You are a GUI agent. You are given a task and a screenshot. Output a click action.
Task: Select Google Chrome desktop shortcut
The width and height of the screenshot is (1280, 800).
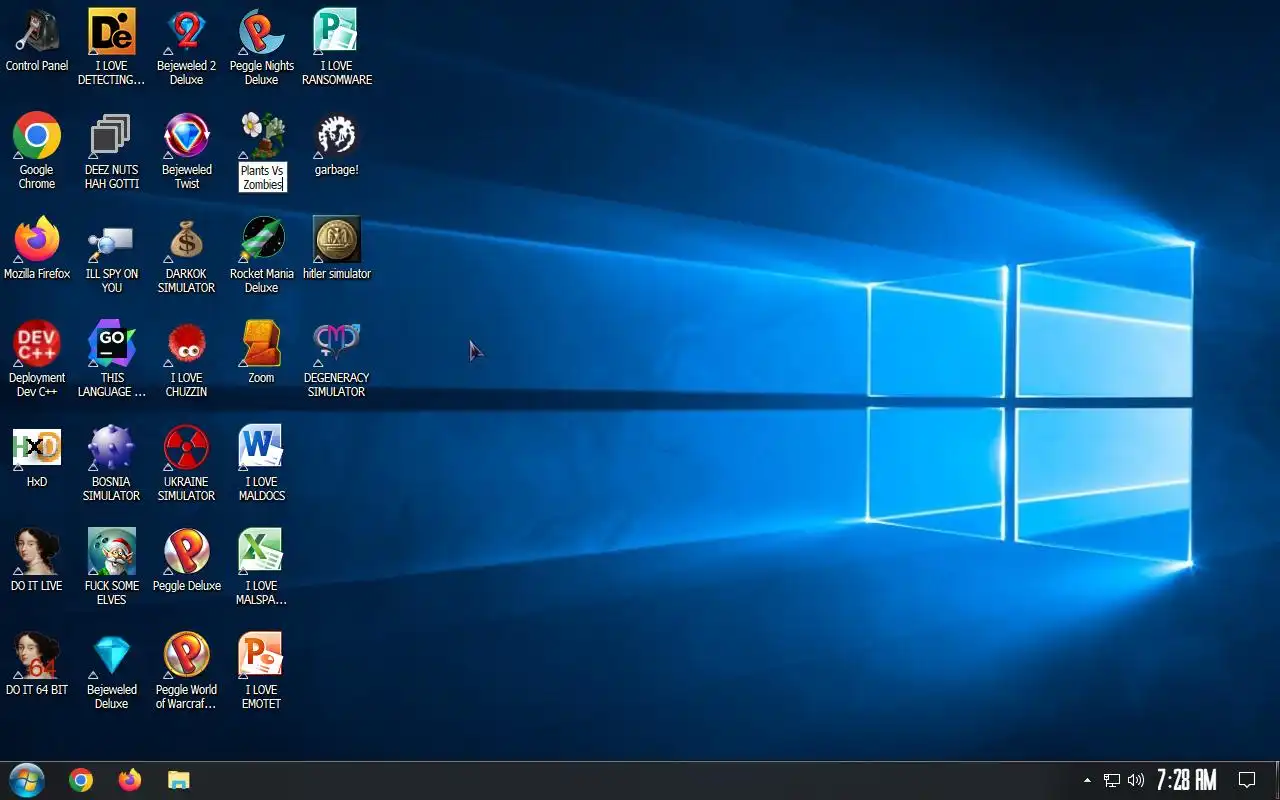[x=37, y=136]
